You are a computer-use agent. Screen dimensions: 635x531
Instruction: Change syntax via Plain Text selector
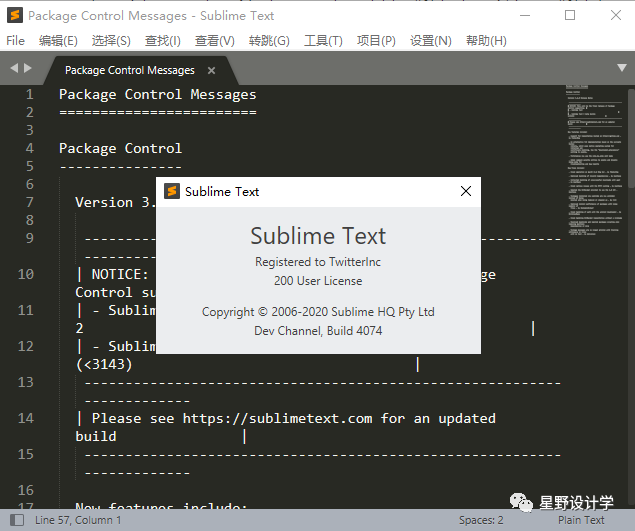(x=581, y=520)
